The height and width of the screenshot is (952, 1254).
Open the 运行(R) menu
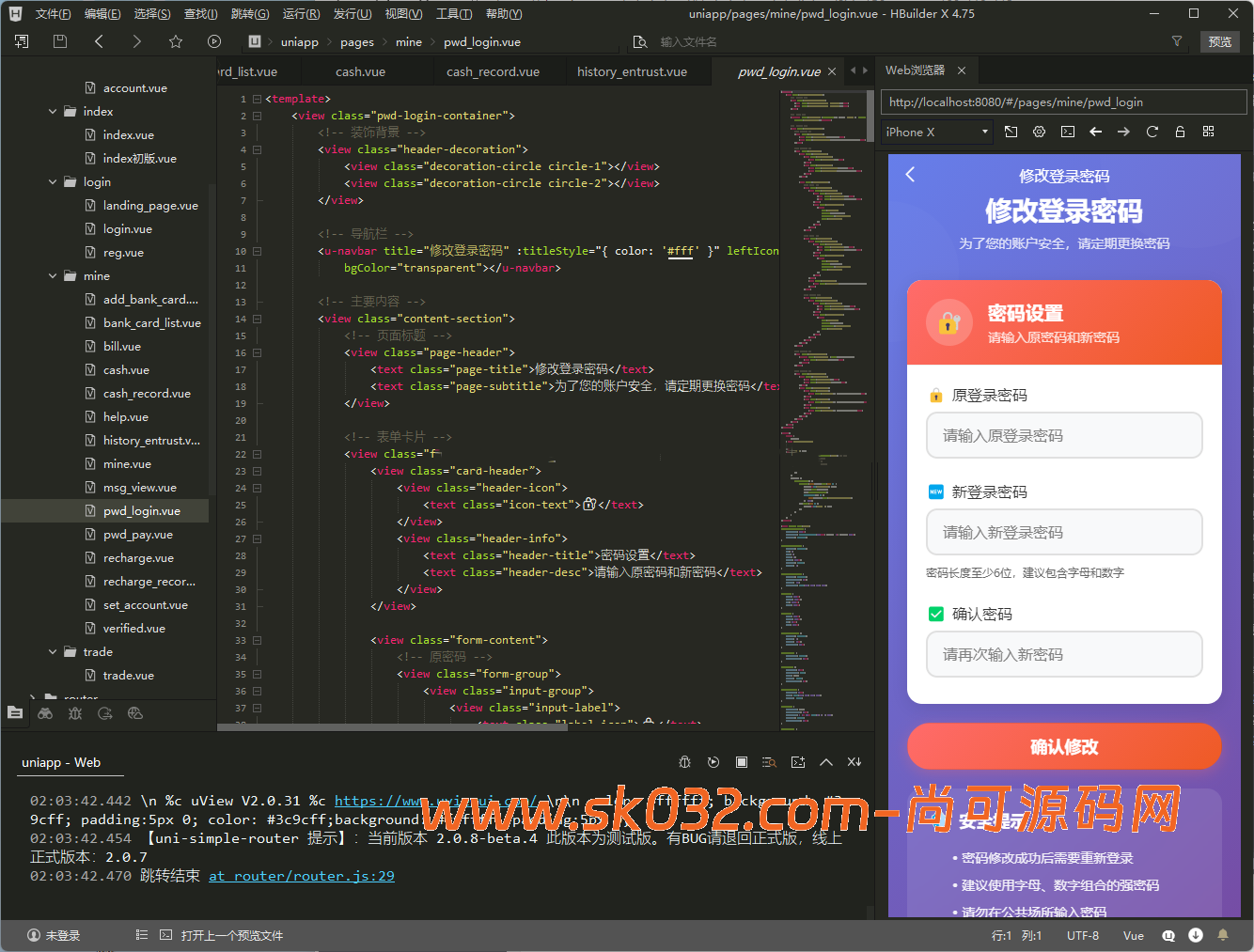pyautogui.click(x=301, y=14)
